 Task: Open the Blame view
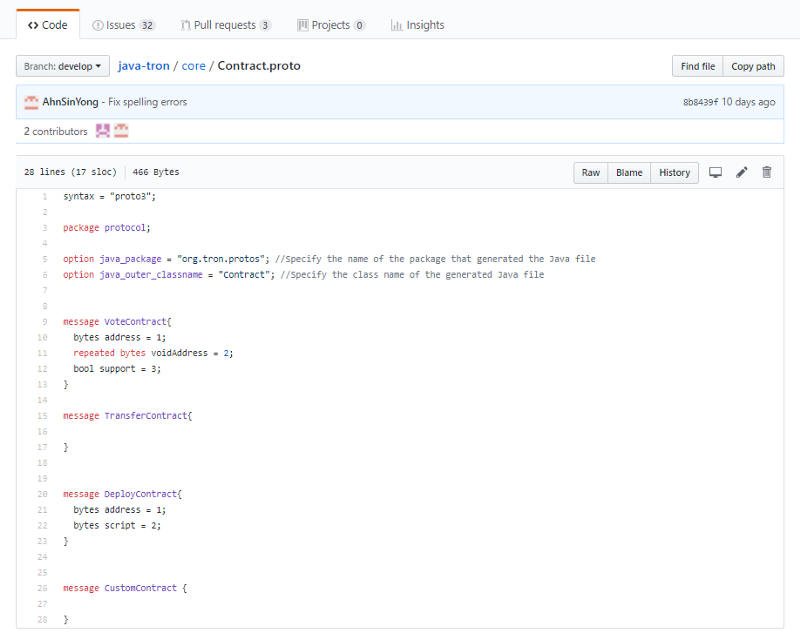click(629, 173)
